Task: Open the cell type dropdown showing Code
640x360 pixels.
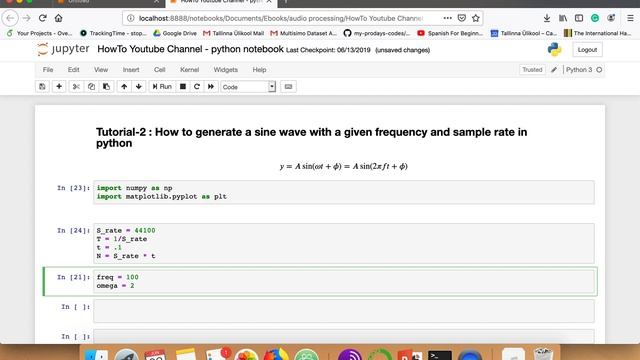Action: (x=248, y=87)
